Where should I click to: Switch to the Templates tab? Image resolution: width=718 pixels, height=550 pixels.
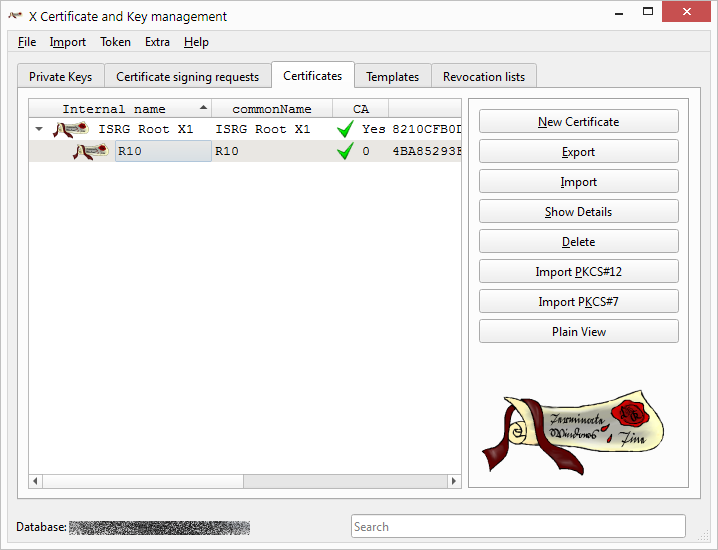click(392, 76)
